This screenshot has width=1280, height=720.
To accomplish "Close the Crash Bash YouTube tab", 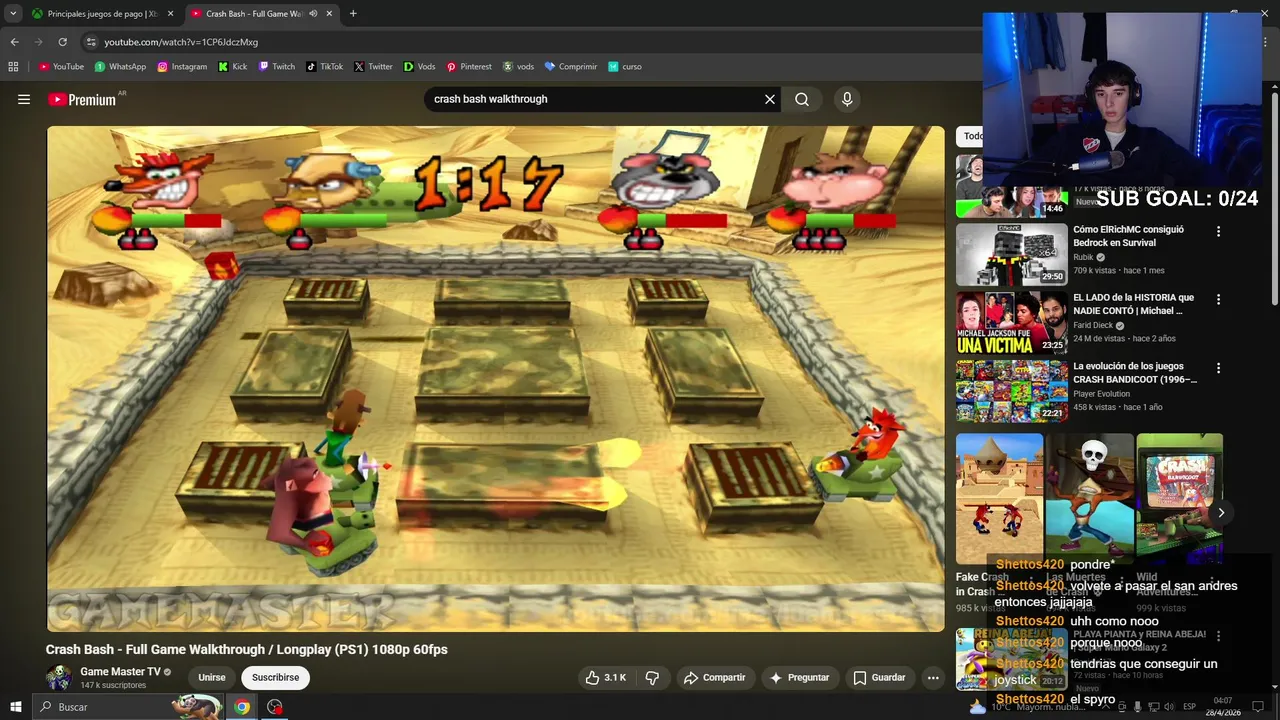I will (x=329, y=14).
